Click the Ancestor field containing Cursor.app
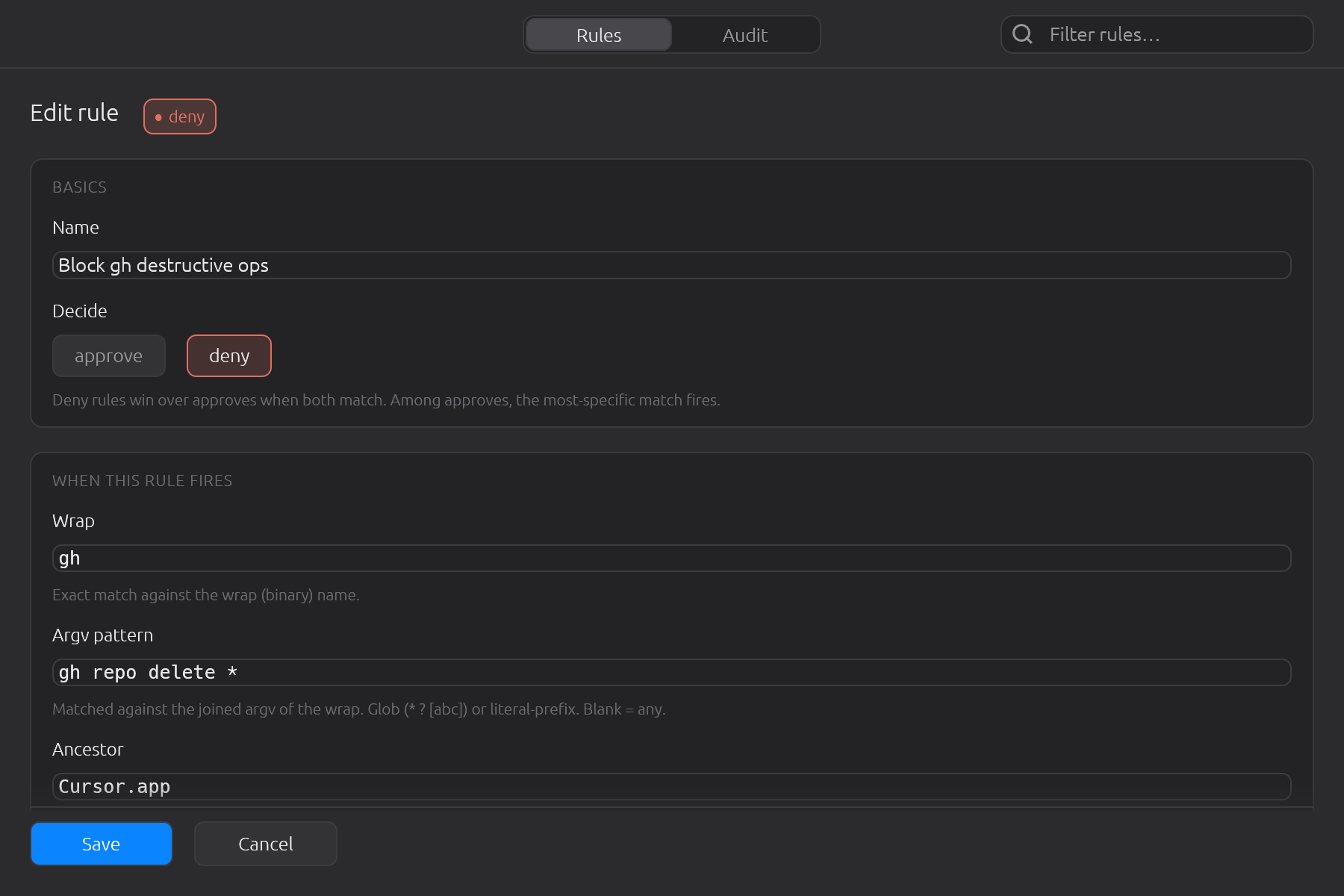1344x896 pixels. tap(672, 787)
